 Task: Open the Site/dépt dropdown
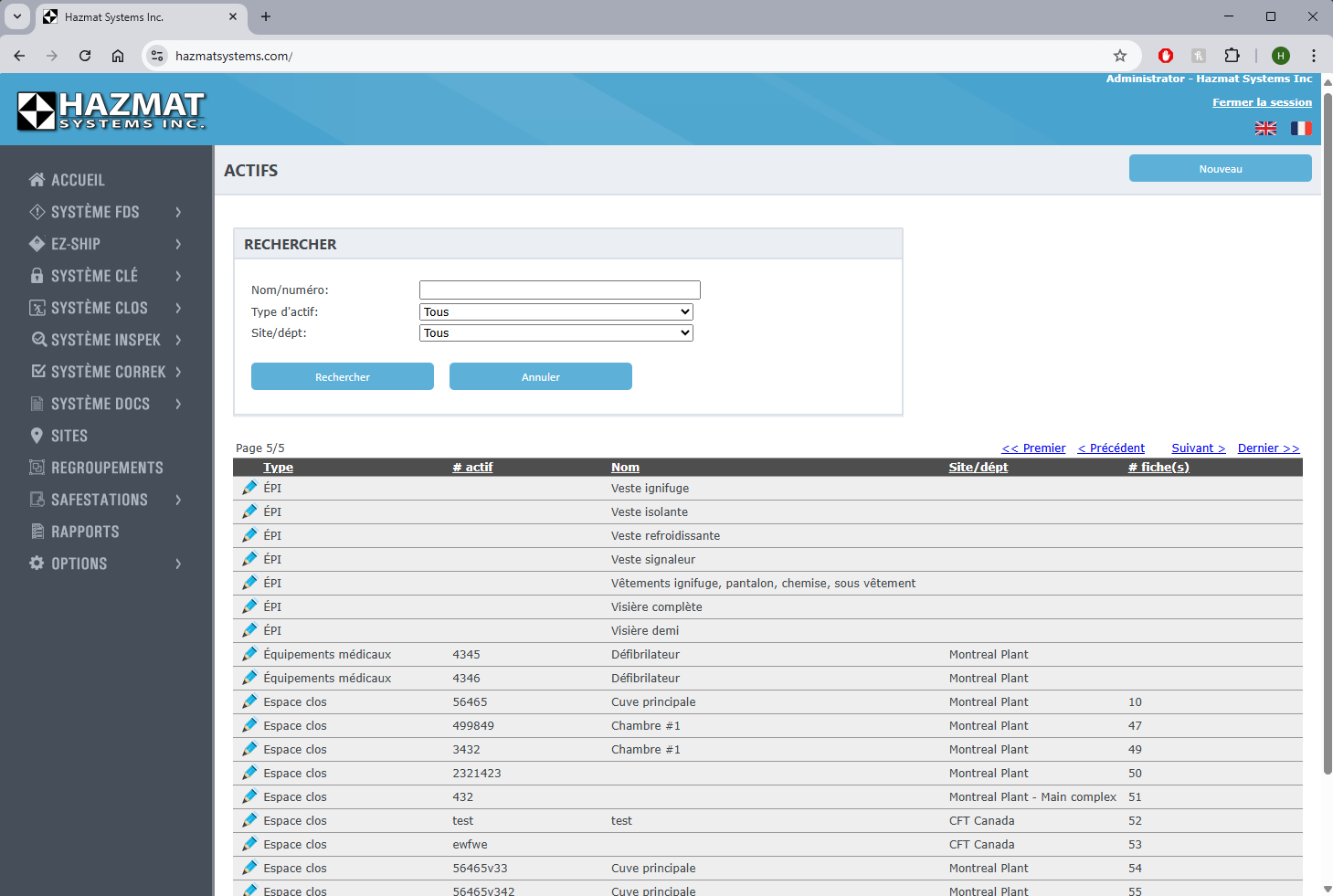click(555, 333)
